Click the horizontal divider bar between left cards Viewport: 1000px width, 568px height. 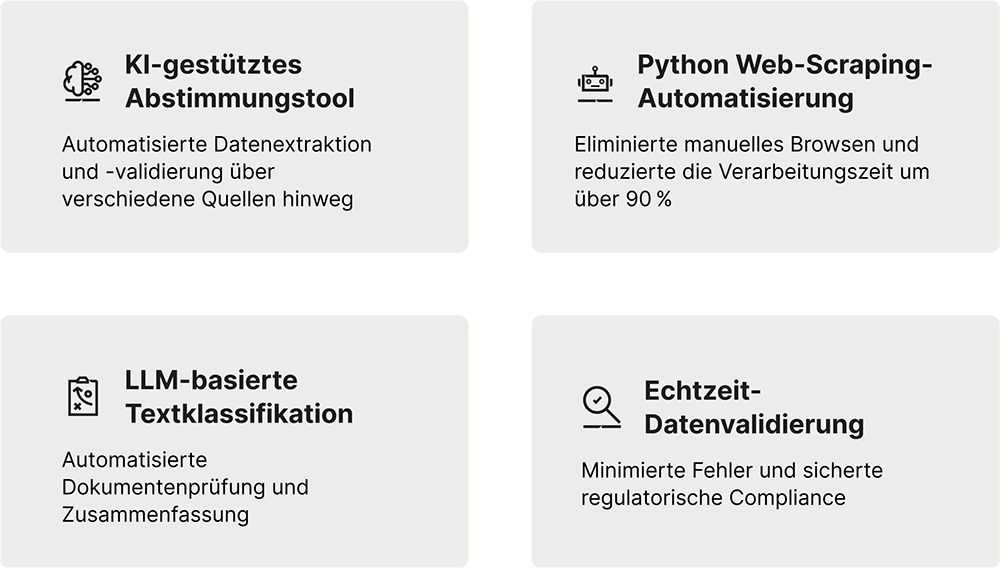pyautogui.click(x=232, y=284)
